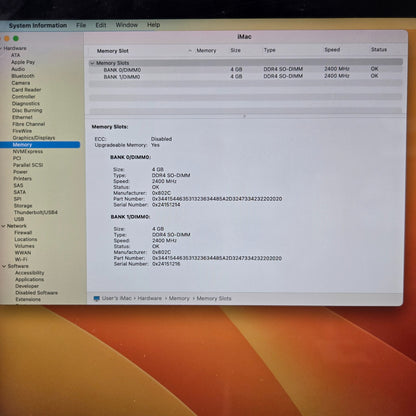Collapse the Software section in the sidebar
The width and height of the screenshot is (416, 416).
4,266
